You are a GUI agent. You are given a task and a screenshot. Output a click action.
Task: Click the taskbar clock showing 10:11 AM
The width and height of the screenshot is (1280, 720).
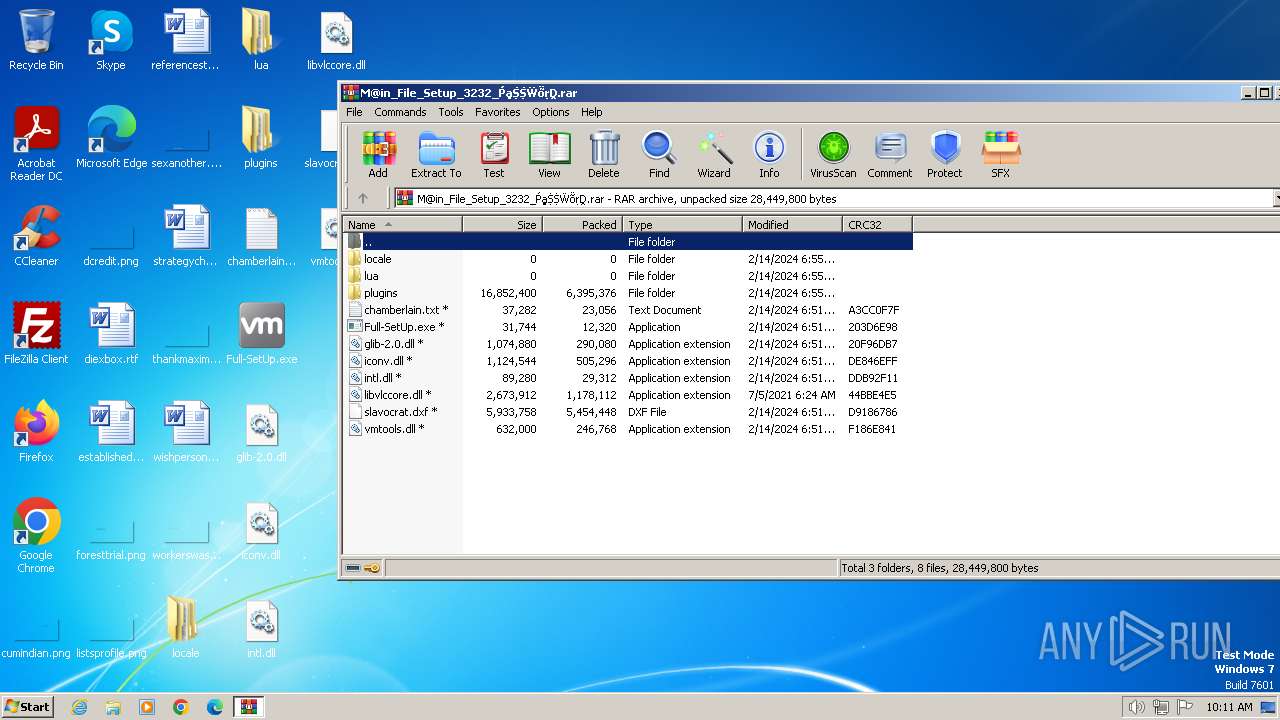click(x=1229, y=707)
